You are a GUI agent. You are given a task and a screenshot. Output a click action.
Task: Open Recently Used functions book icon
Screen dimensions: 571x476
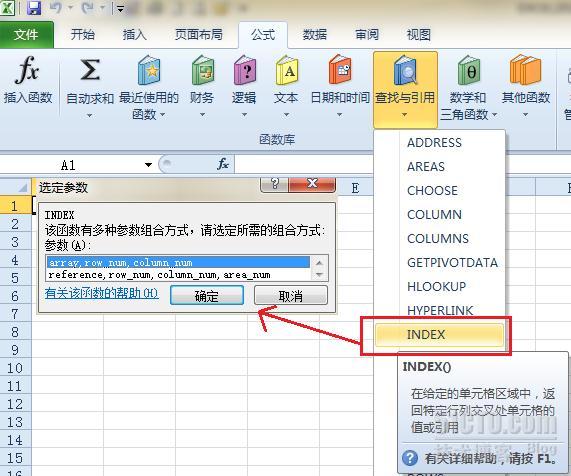pos(149,70)
